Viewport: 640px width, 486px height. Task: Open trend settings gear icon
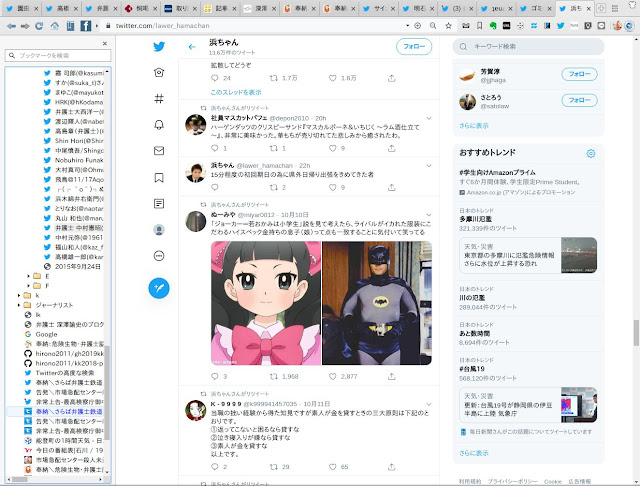click(591, 153)
